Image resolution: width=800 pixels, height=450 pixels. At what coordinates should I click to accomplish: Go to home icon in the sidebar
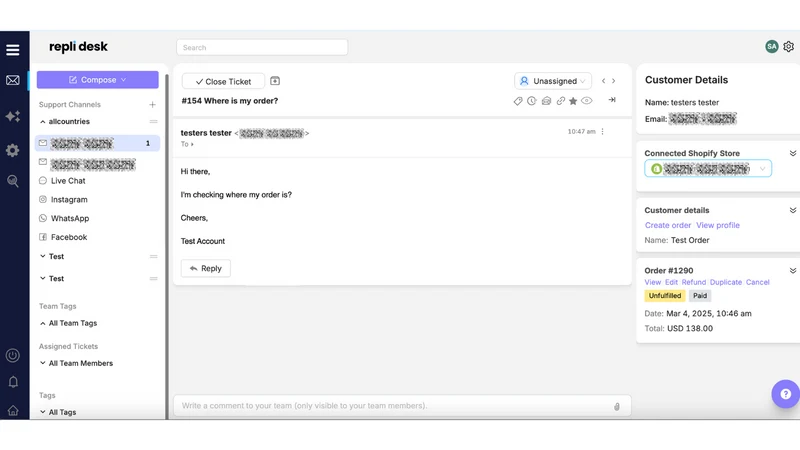(13, 410)
